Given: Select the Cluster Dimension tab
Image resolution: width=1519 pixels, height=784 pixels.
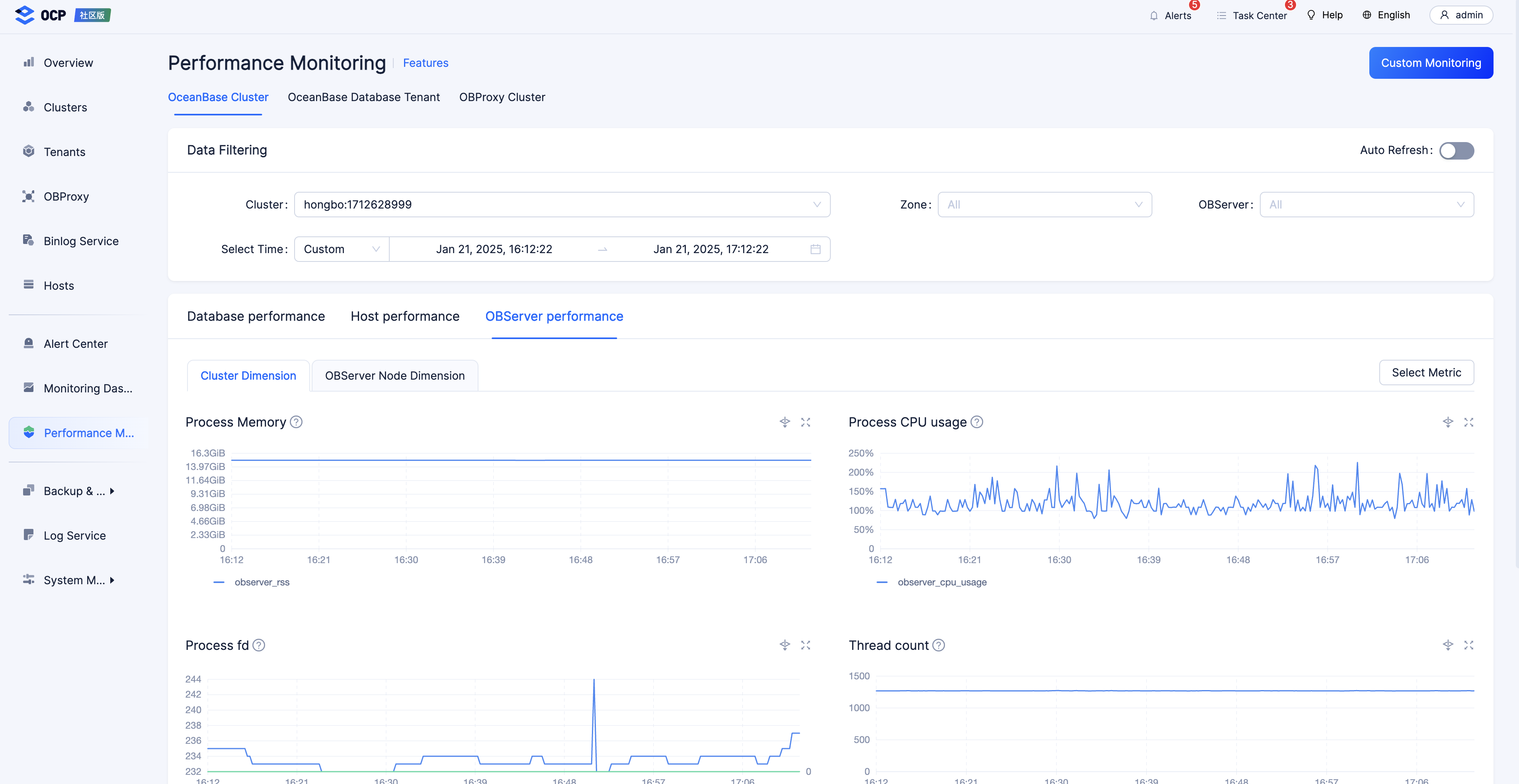Looking at the screenshot, I should pos(248,376).
